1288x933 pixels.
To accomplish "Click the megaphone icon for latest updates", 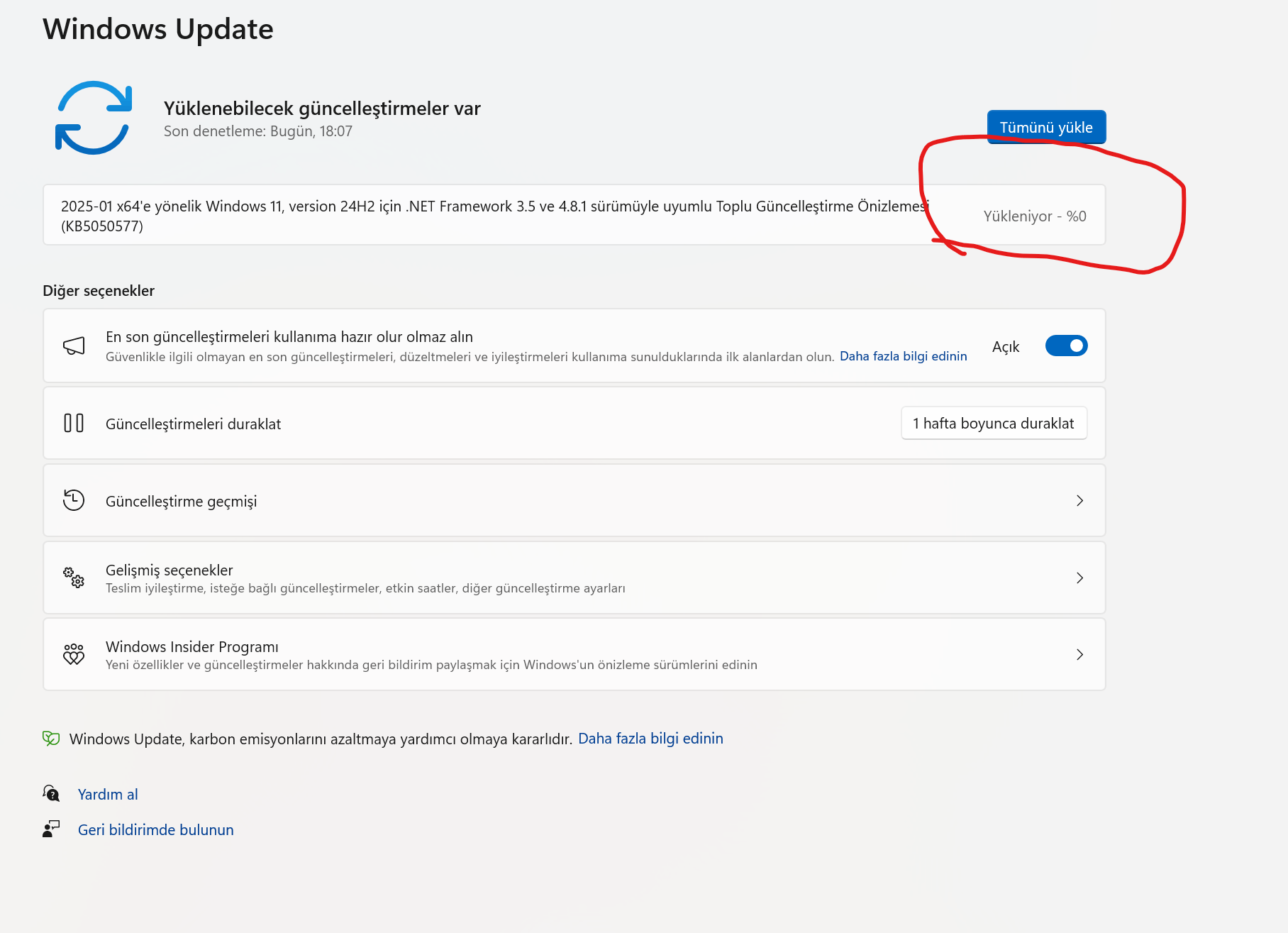I will click(74, 346).
